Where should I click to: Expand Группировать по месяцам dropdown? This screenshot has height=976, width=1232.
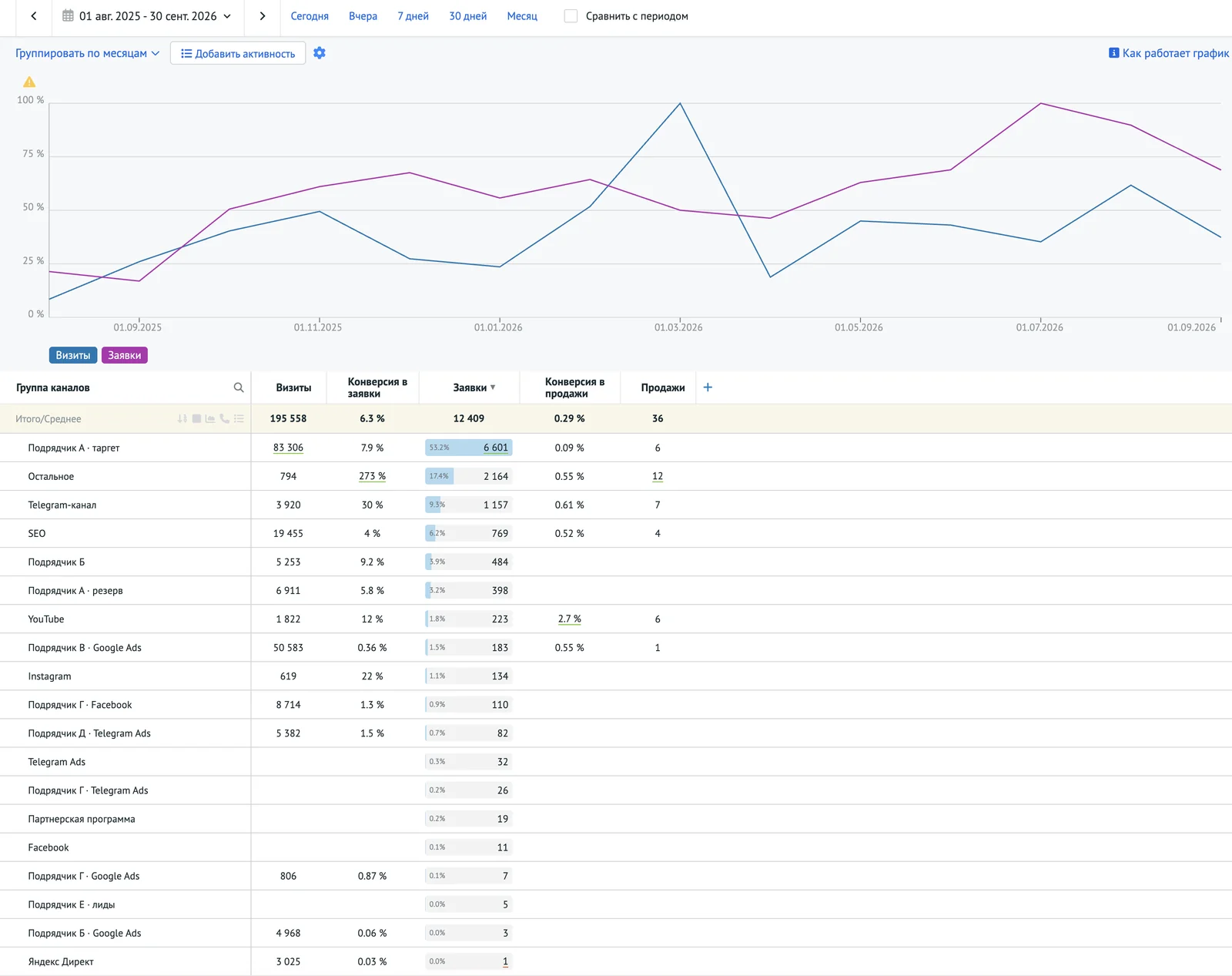pyautogui.click(x=88, y=53)
